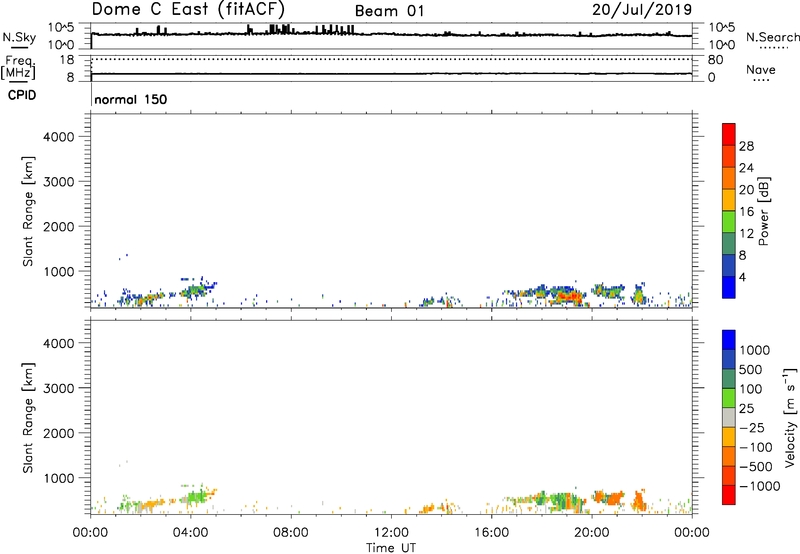This screenshot has height=554, width=800.
Task: Click the strong red echo near 19:00 in power panel
Action: 570,296
